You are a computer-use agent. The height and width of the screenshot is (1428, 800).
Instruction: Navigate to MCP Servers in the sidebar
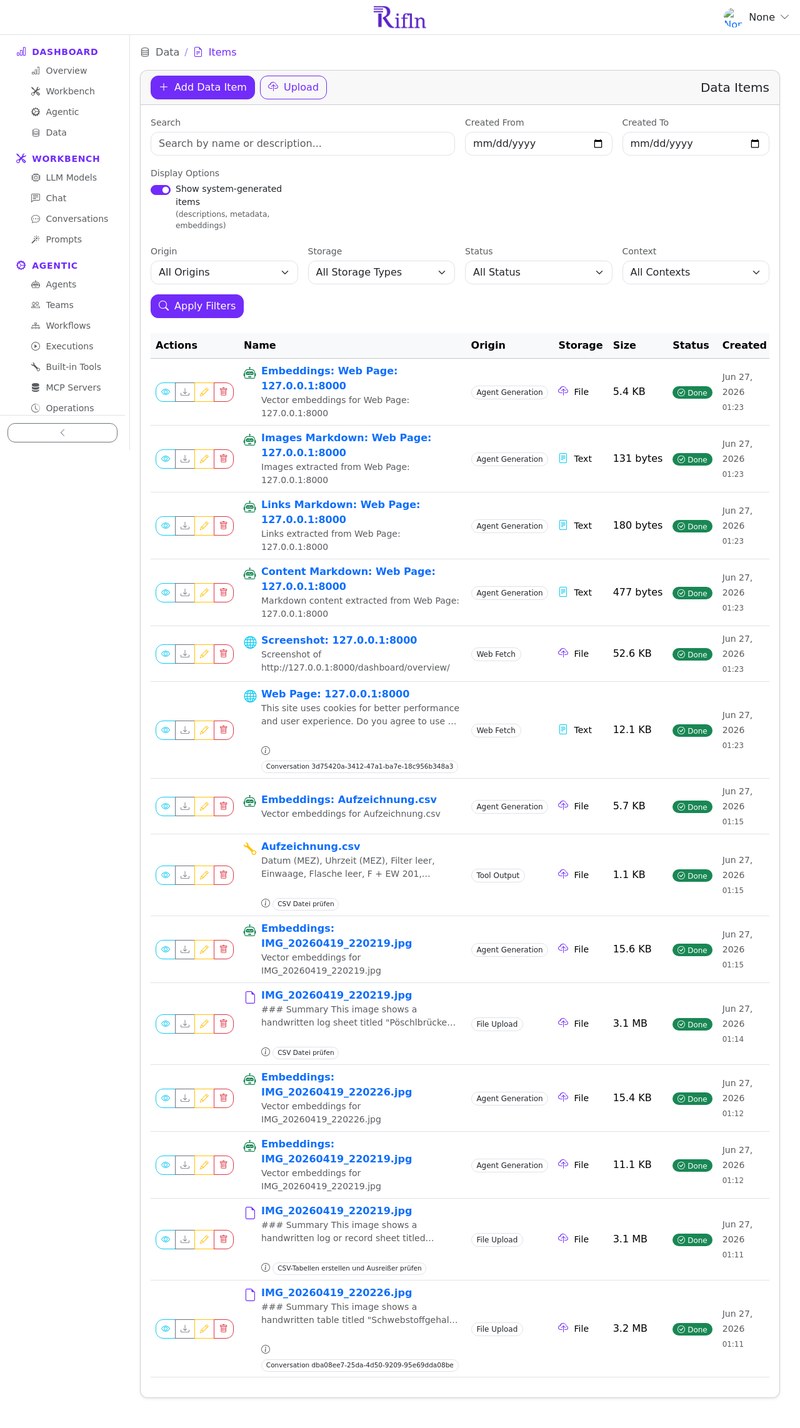[x=73, y=388]
